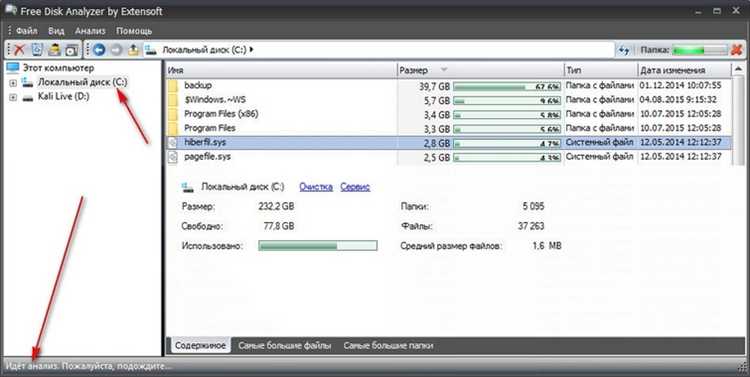Switch to Самые большие папки tab
Screen dimensions: 750x377
(388, 345)
